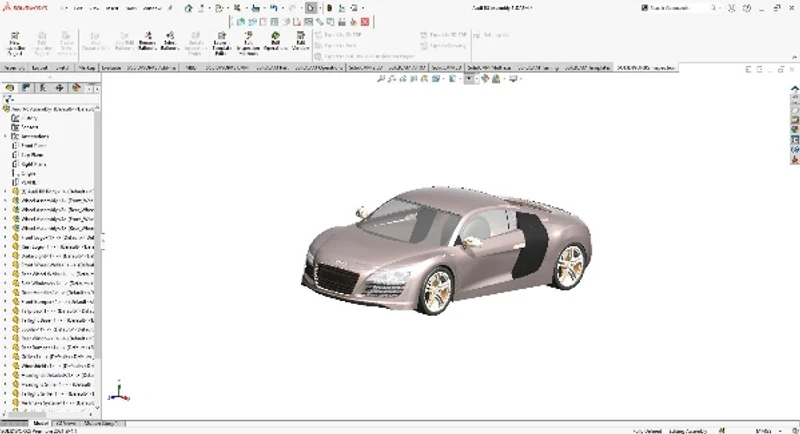Select the Front Plane tree item
This screenshot has width=800, height=434.
(33, 145)
